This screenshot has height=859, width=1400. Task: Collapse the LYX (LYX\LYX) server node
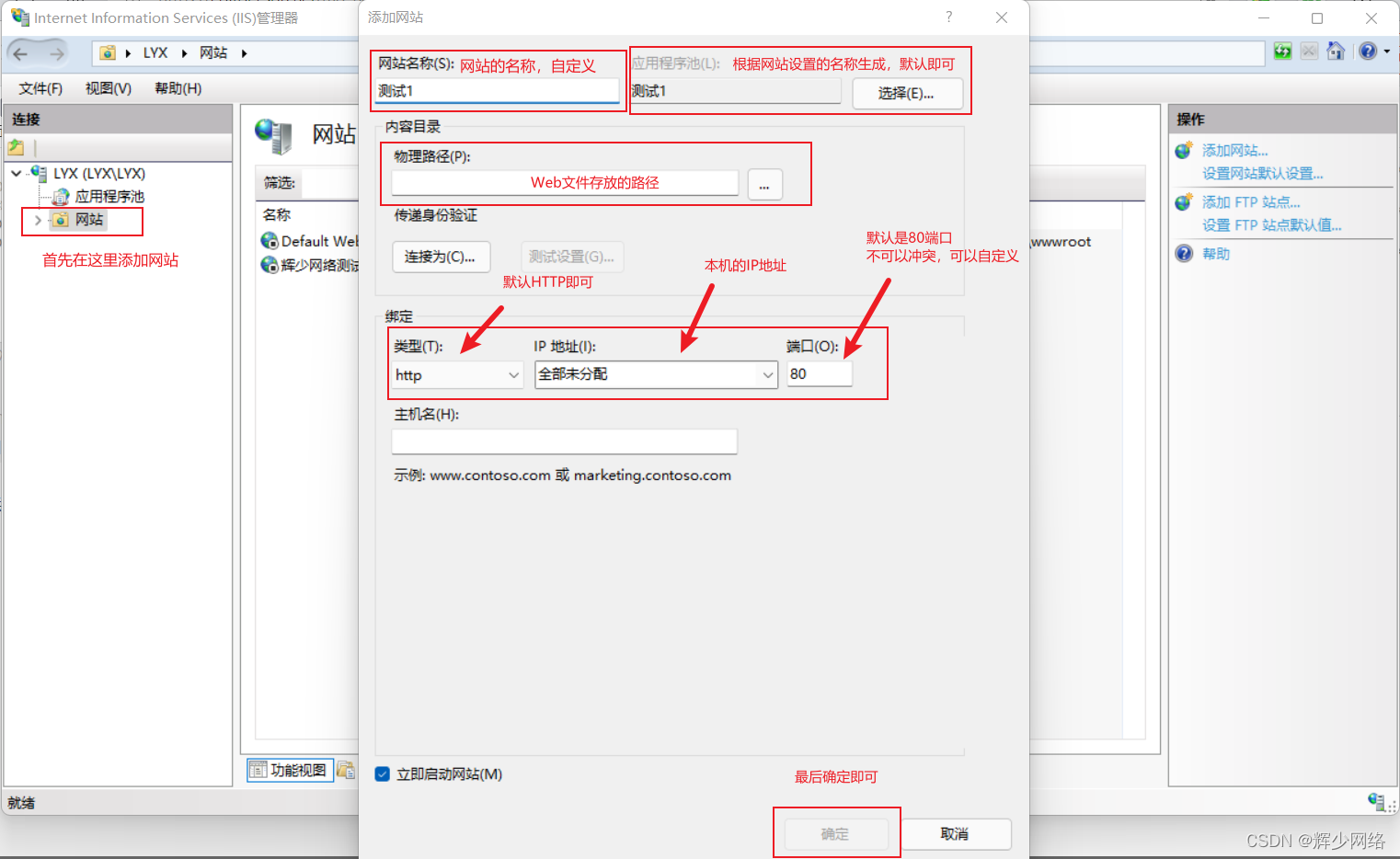[16, 173]
